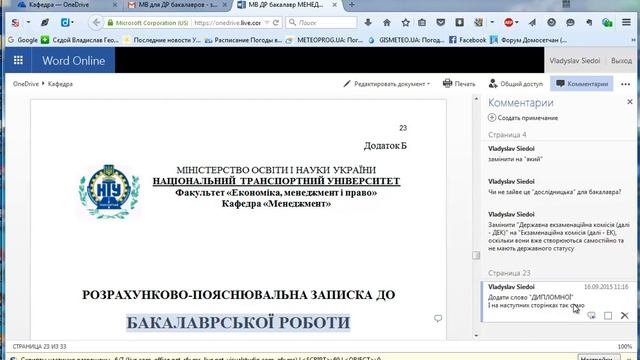Click the comment balloon beside БАКАЛАВРСЬКОЇ РОБОТИ
The height and width of the screenshot is (360, 640).
pyautogui.click(x=438, y=318)
